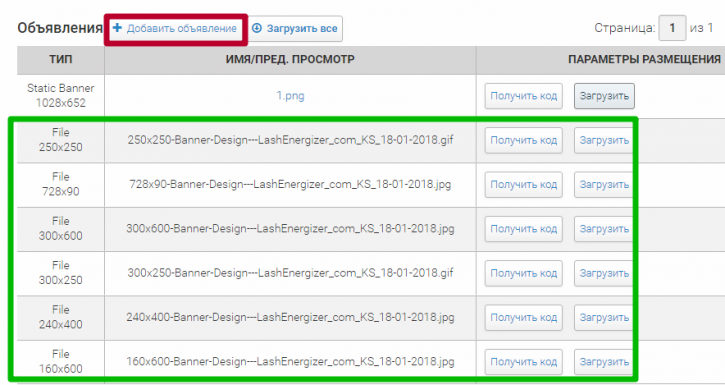Click Получить код for the 240x400 banner
The width and height of the screenshot is (725, 385).
pyautogui.click(x=523, y=318)
